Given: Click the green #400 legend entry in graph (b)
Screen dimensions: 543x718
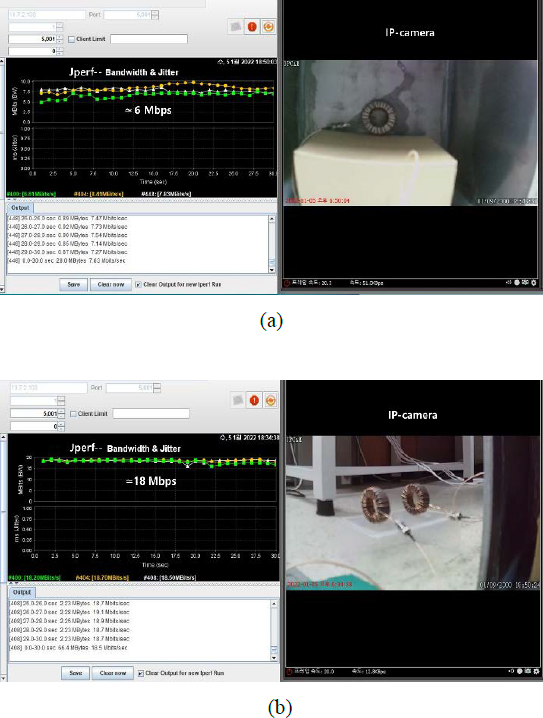Looking at the screenshot, I should [x=34, y=578].
